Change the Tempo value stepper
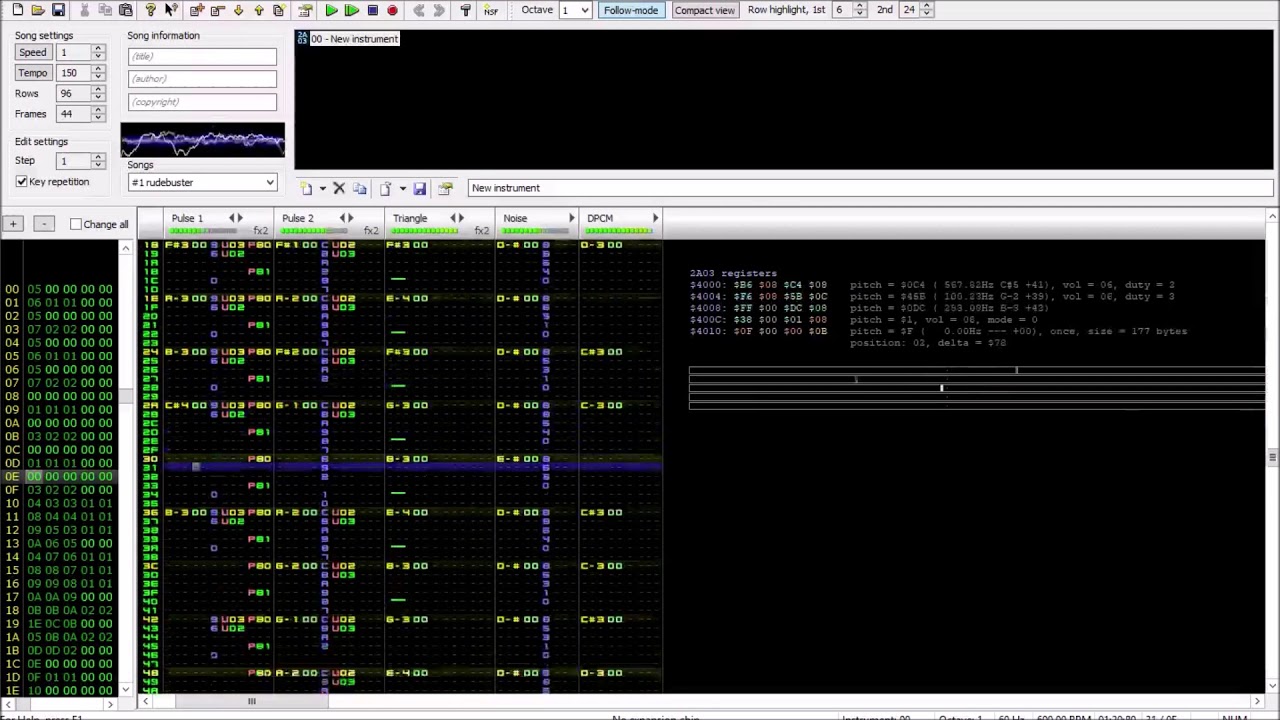This screenshot has width=1280, height=720. [98, 73]
